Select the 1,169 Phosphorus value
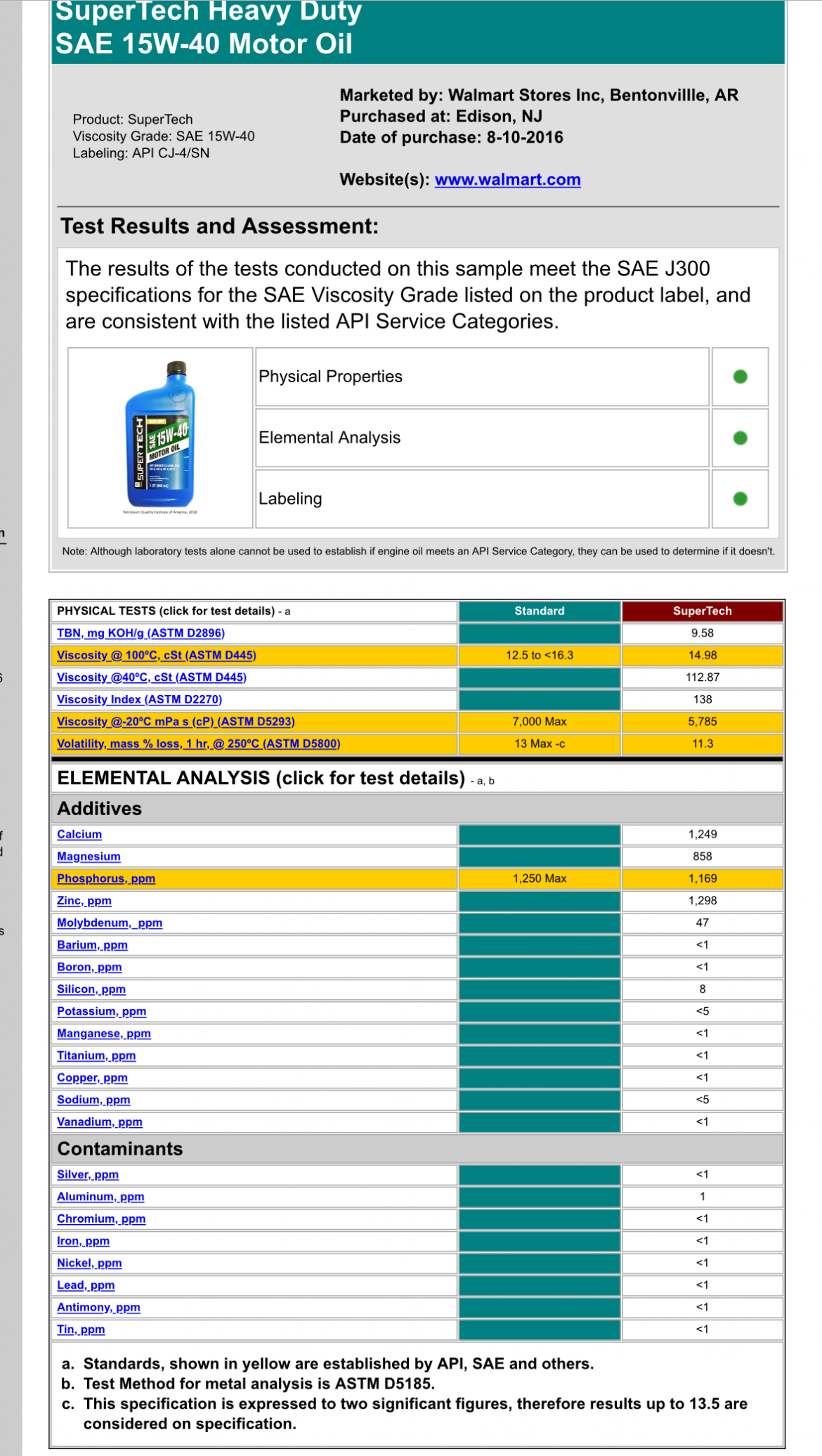This screenshot has height=1456, width=822. [x=703, y=878]
